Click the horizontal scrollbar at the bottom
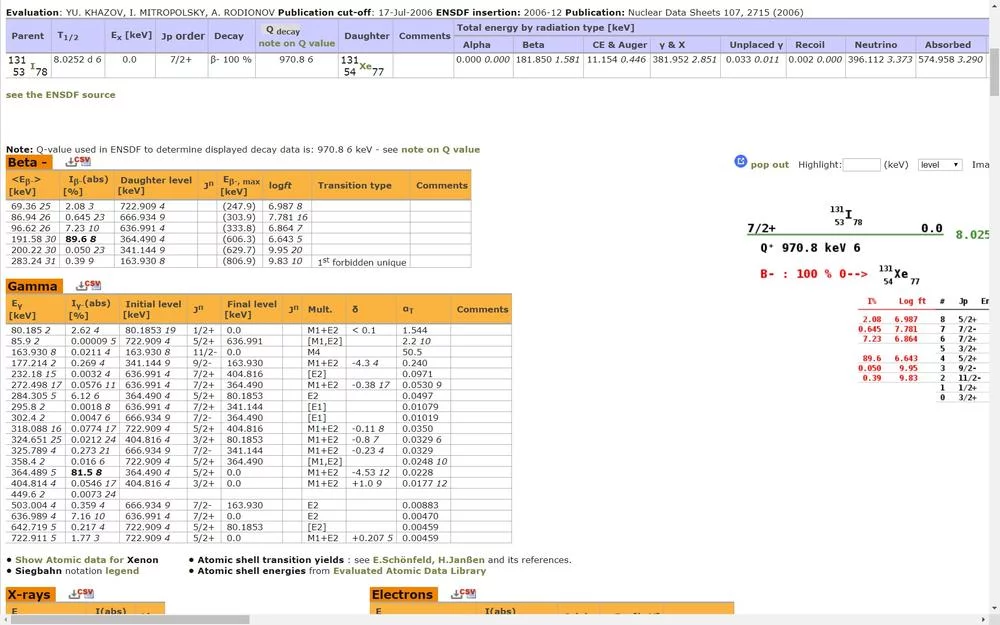 [x=130, y=620]
